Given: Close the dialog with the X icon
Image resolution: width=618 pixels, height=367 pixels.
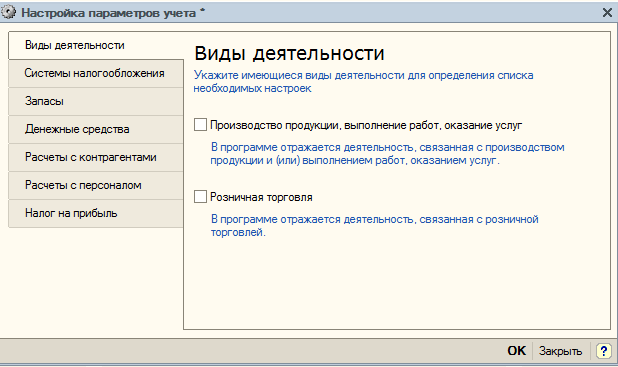Looking at the screenshot, I should (x=607, y=13).
